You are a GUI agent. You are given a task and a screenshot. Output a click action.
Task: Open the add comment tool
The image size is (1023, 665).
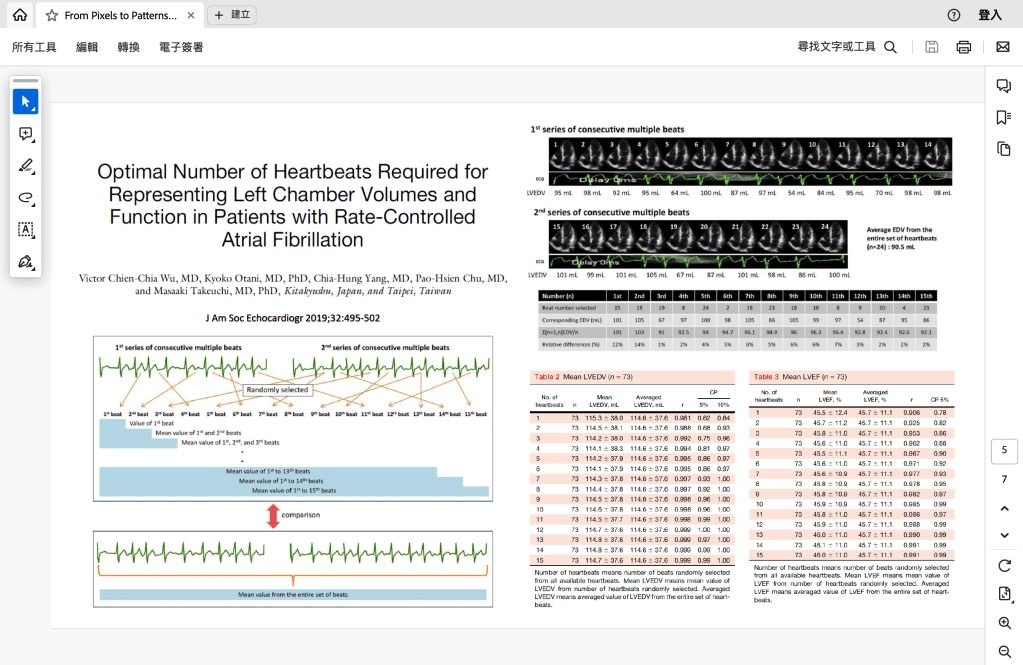click(x=25, y=134)
